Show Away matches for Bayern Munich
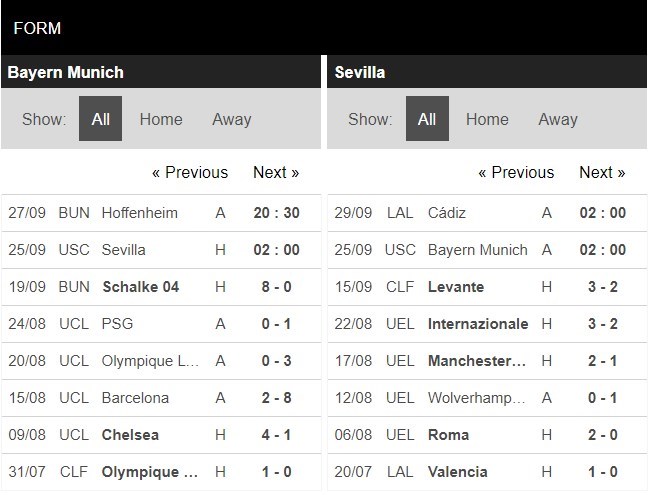Image resolution: width=651 pixels, height=495 pixels. pos(231,119)
